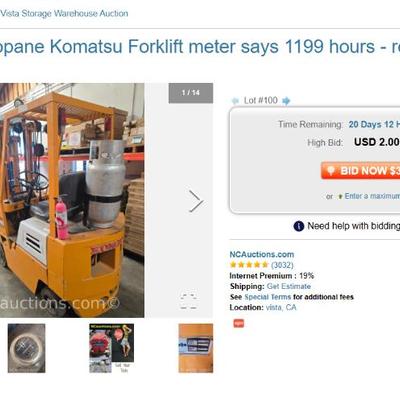Image resolution: width=400 pixels, height=400 pixels.
Task: Click the gavel icon on Bid Now button
Action: [330, 171]
